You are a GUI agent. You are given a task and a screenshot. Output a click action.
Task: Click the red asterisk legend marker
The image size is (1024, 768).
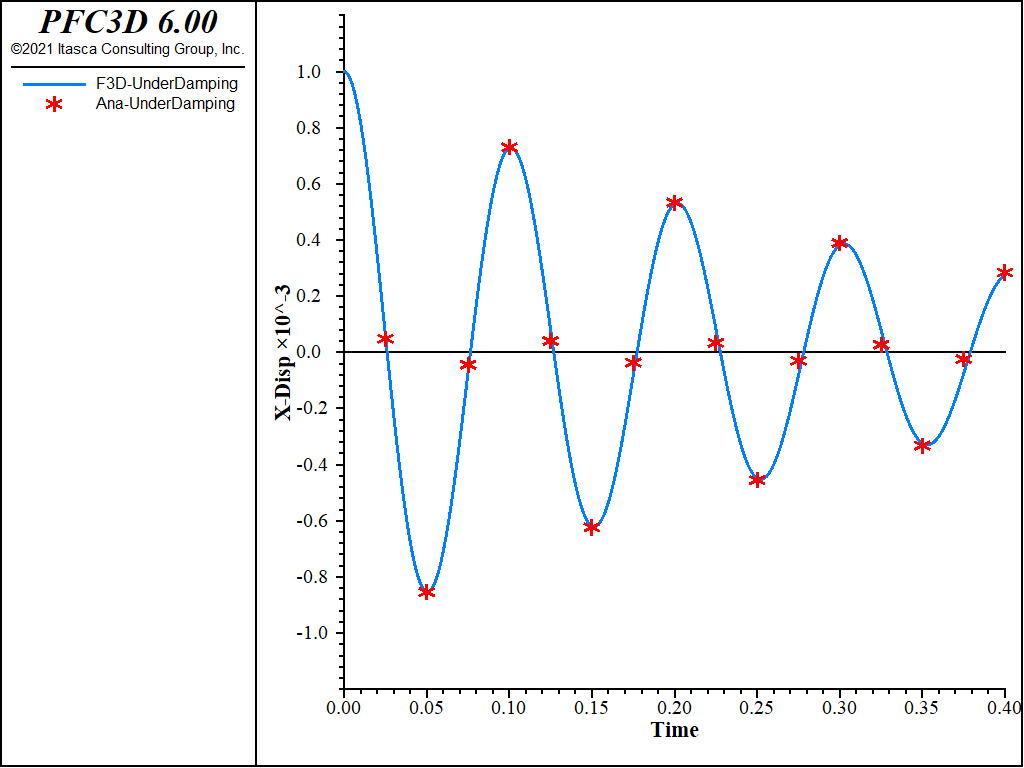point(54,104)
